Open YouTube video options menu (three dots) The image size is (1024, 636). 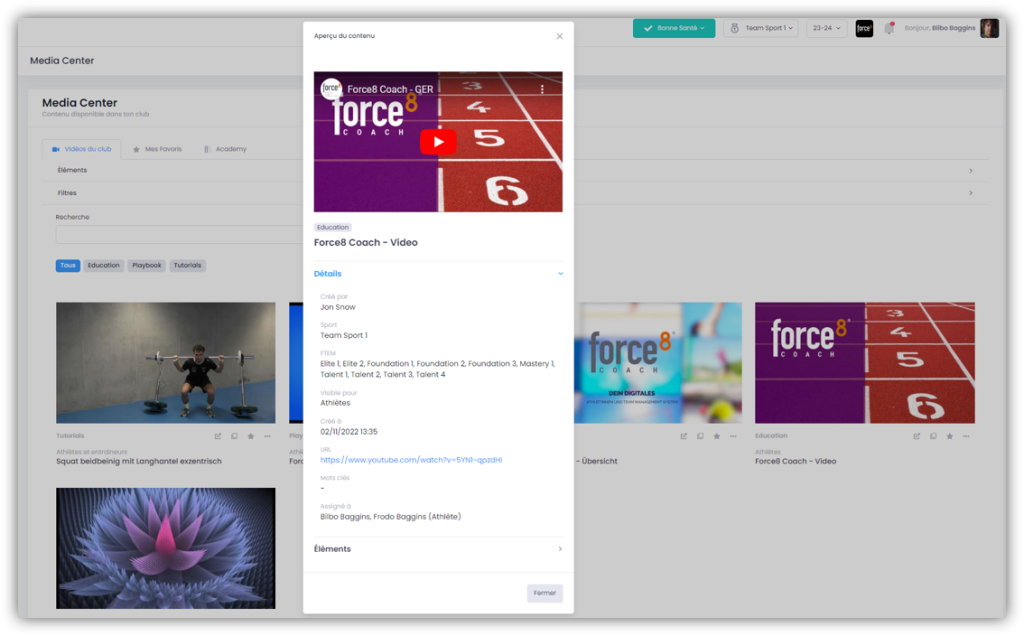coord(543,89)
